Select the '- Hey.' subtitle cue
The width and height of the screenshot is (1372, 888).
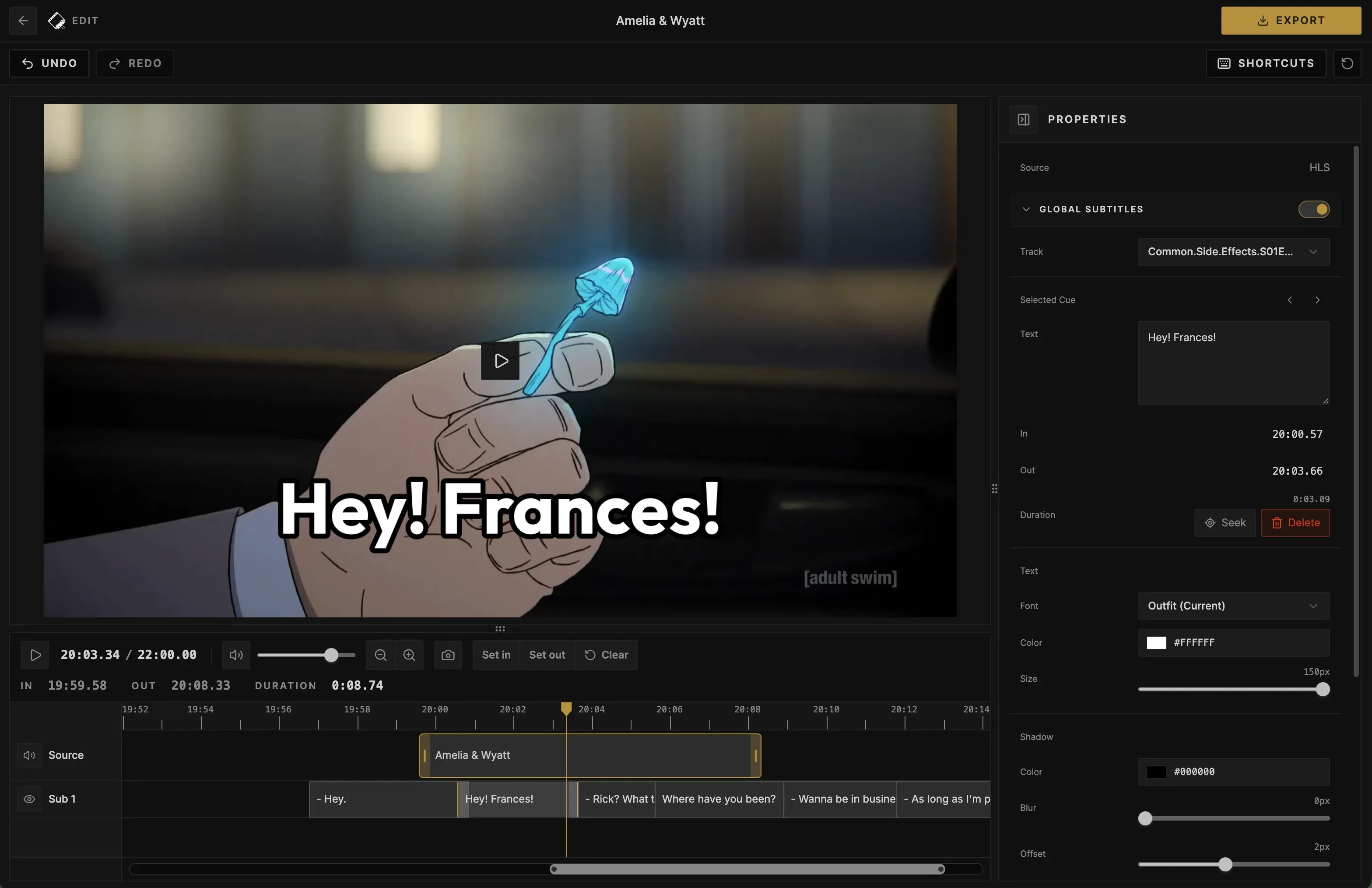coord(383,799)
